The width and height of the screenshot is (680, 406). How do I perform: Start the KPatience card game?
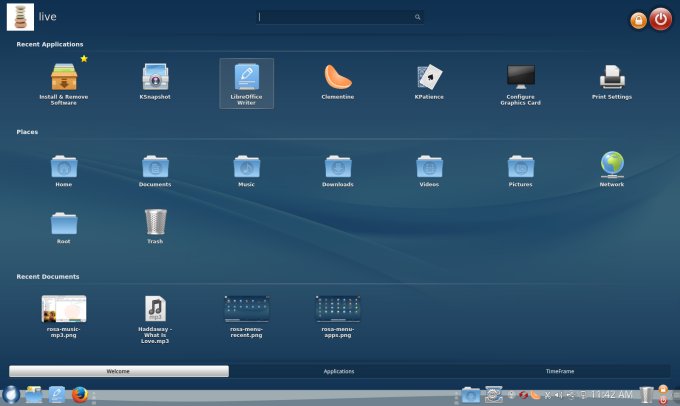coord(429,78)
